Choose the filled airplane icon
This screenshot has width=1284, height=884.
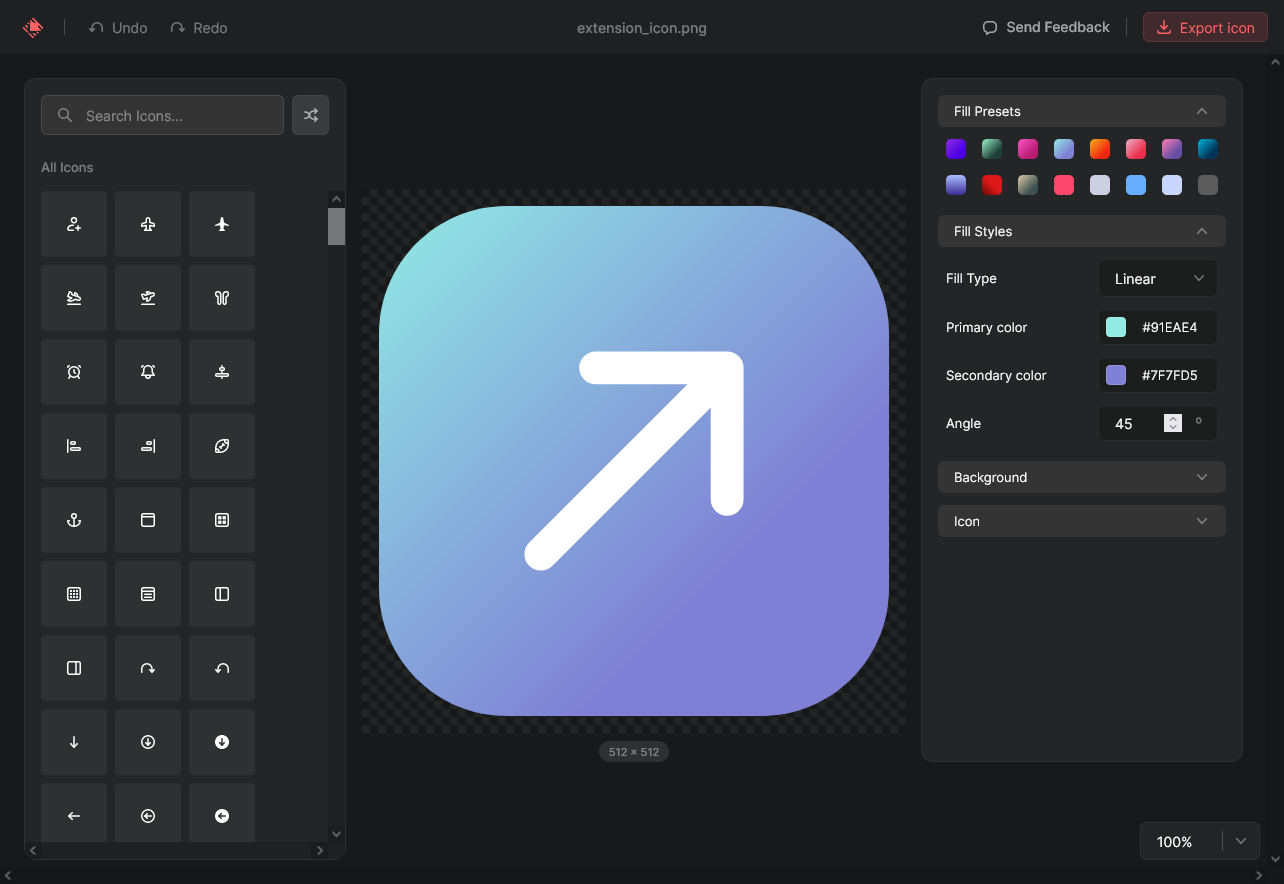(222, 224)
